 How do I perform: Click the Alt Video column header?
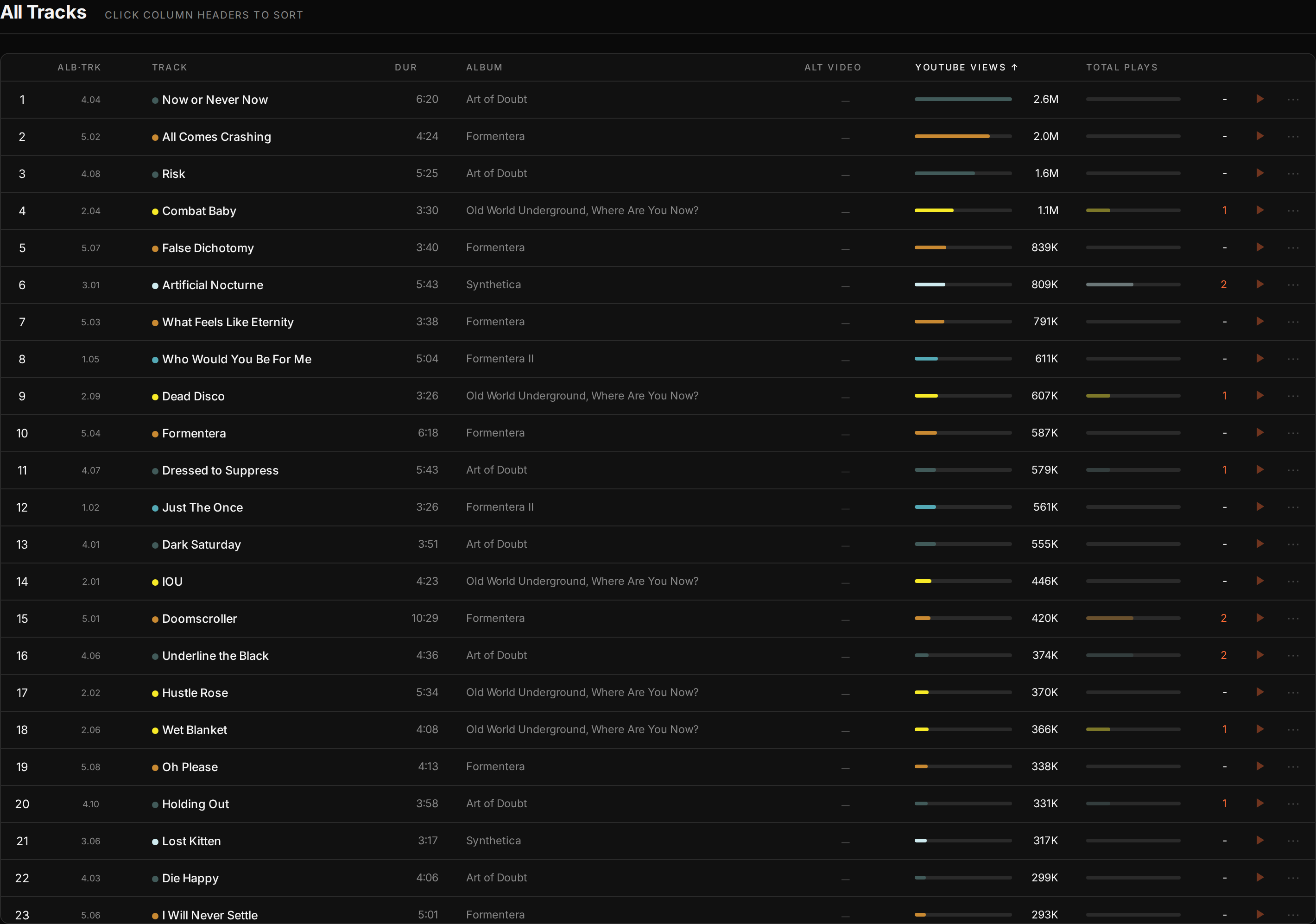[x=833, y=67]
